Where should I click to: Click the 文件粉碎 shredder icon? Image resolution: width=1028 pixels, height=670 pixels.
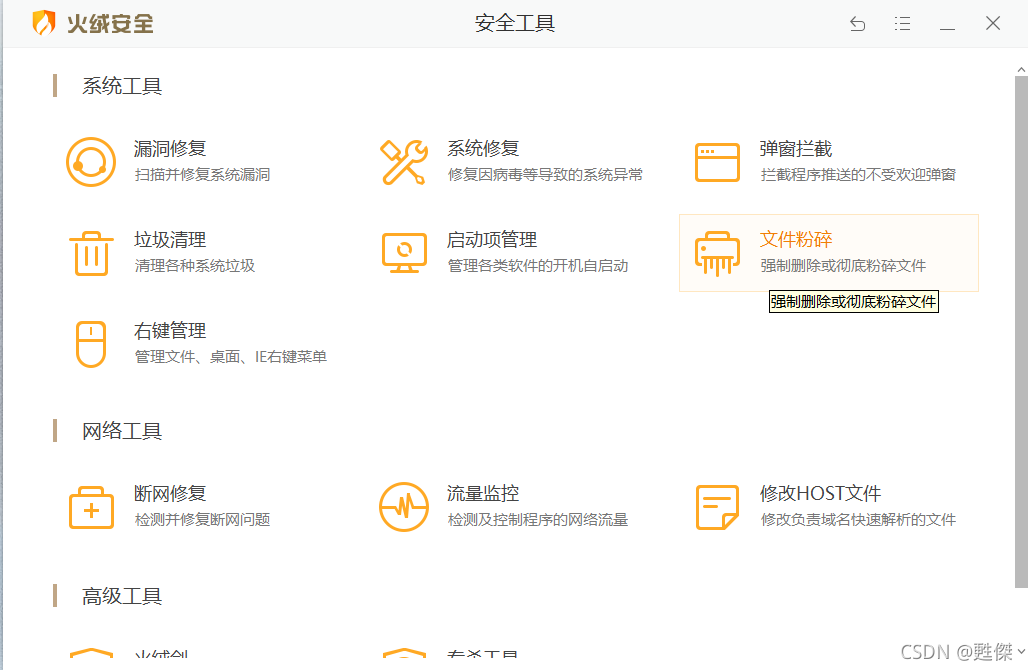(717, 253)
